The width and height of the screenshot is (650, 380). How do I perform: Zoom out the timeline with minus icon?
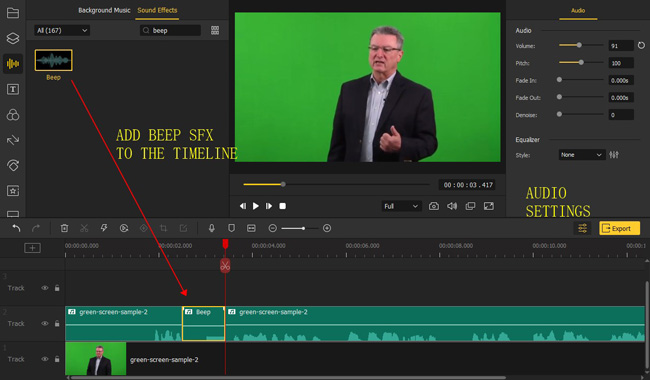272,228
